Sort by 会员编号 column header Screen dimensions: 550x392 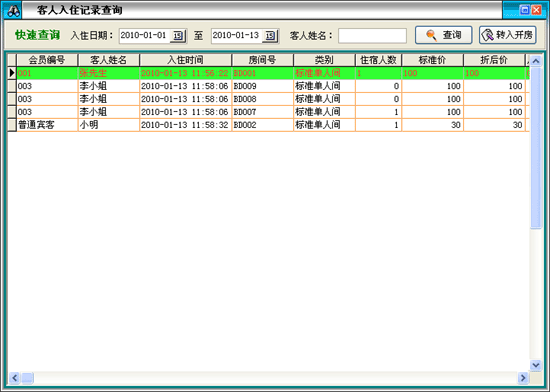[x=47, y=60]
